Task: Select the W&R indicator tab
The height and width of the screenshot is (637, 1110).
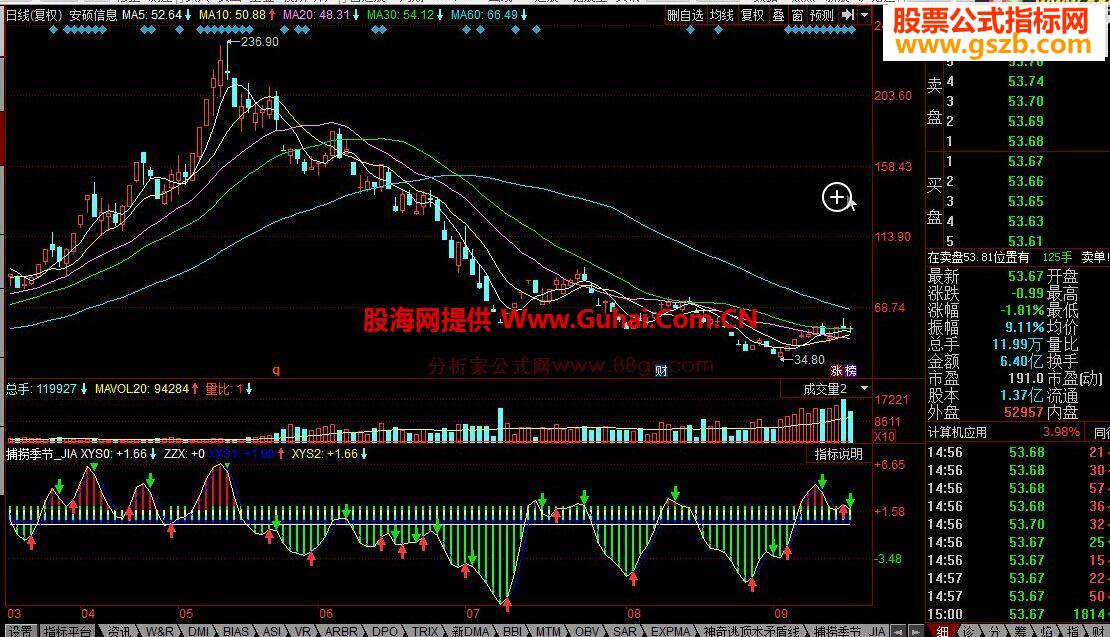Action: pyautogui.click(x=159, y=631)
